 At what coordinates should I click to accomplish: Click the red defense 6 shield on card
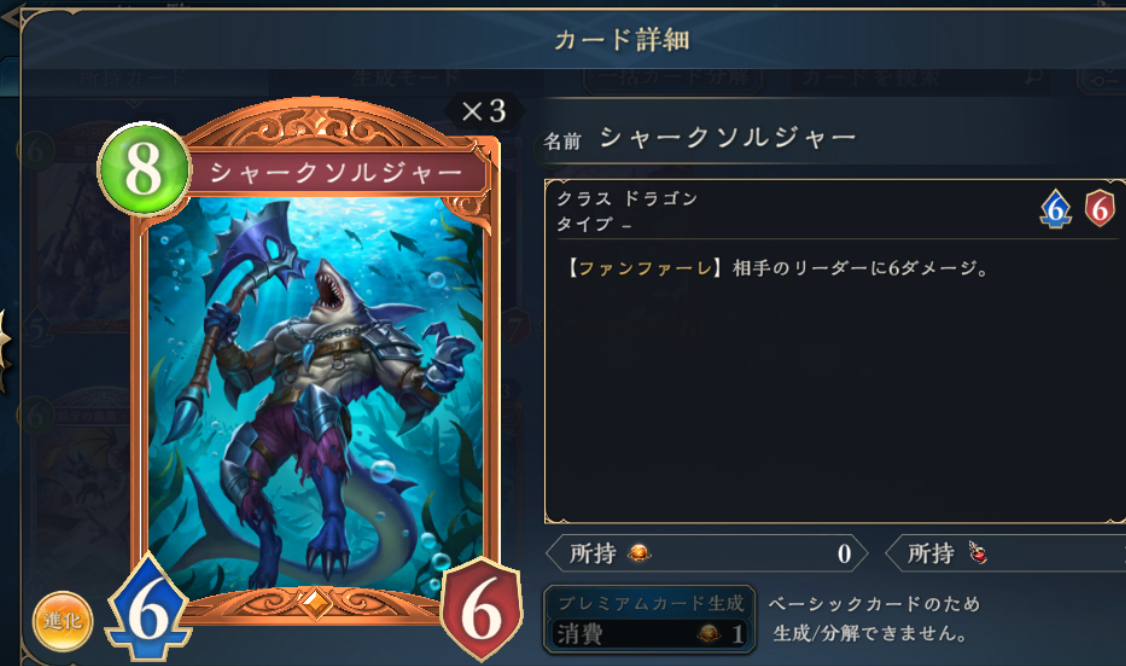481,609
